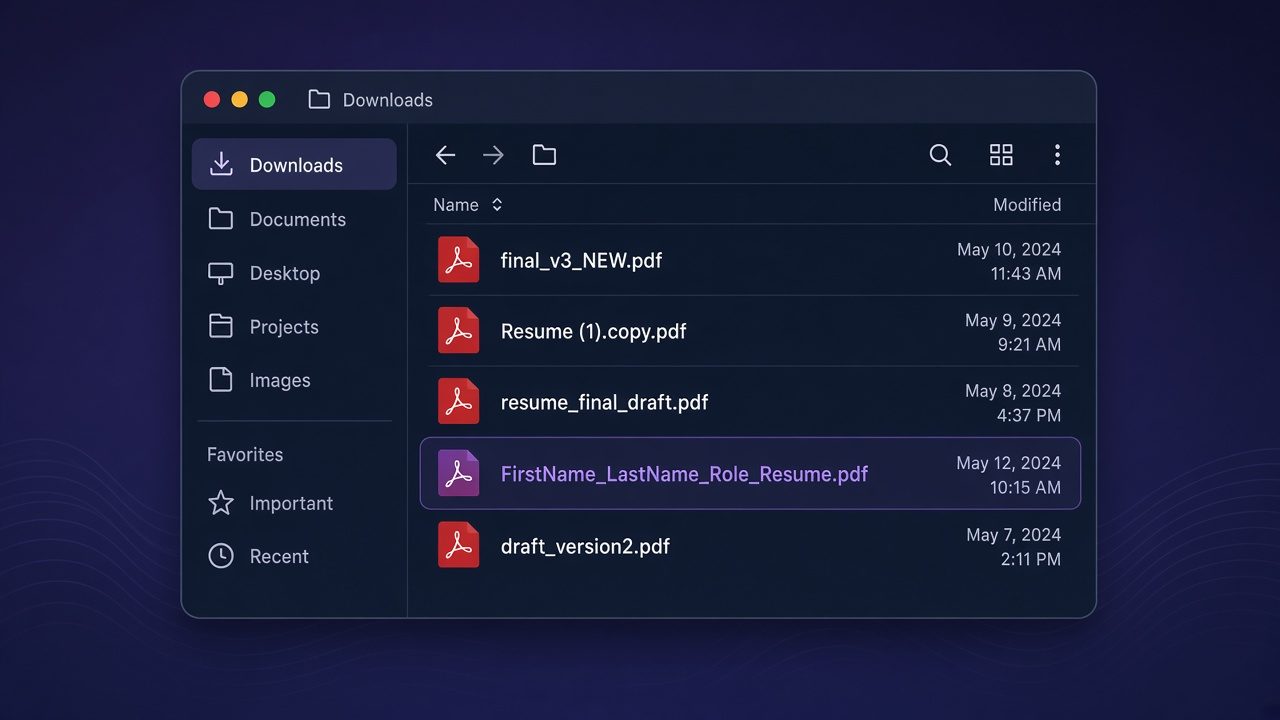Screen dimensions: 1280x720
Task: Sort by the Modified column header
Action: coord(1027,205)
